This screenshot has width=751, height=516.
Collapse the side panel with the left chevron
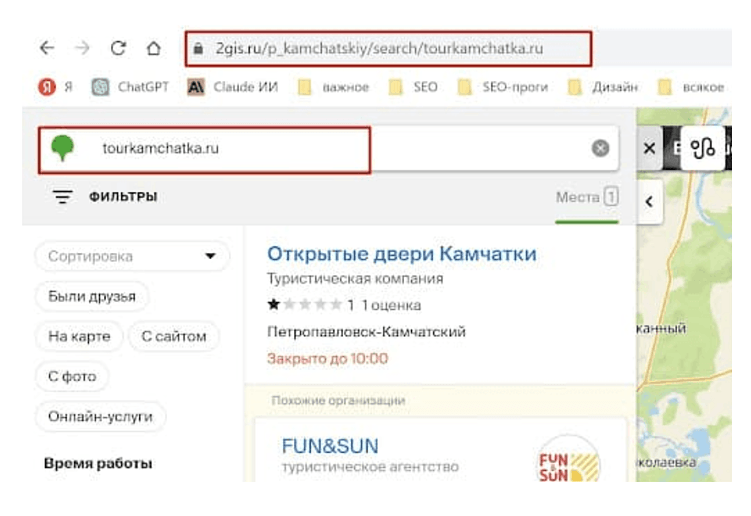(x=649, y=202)
